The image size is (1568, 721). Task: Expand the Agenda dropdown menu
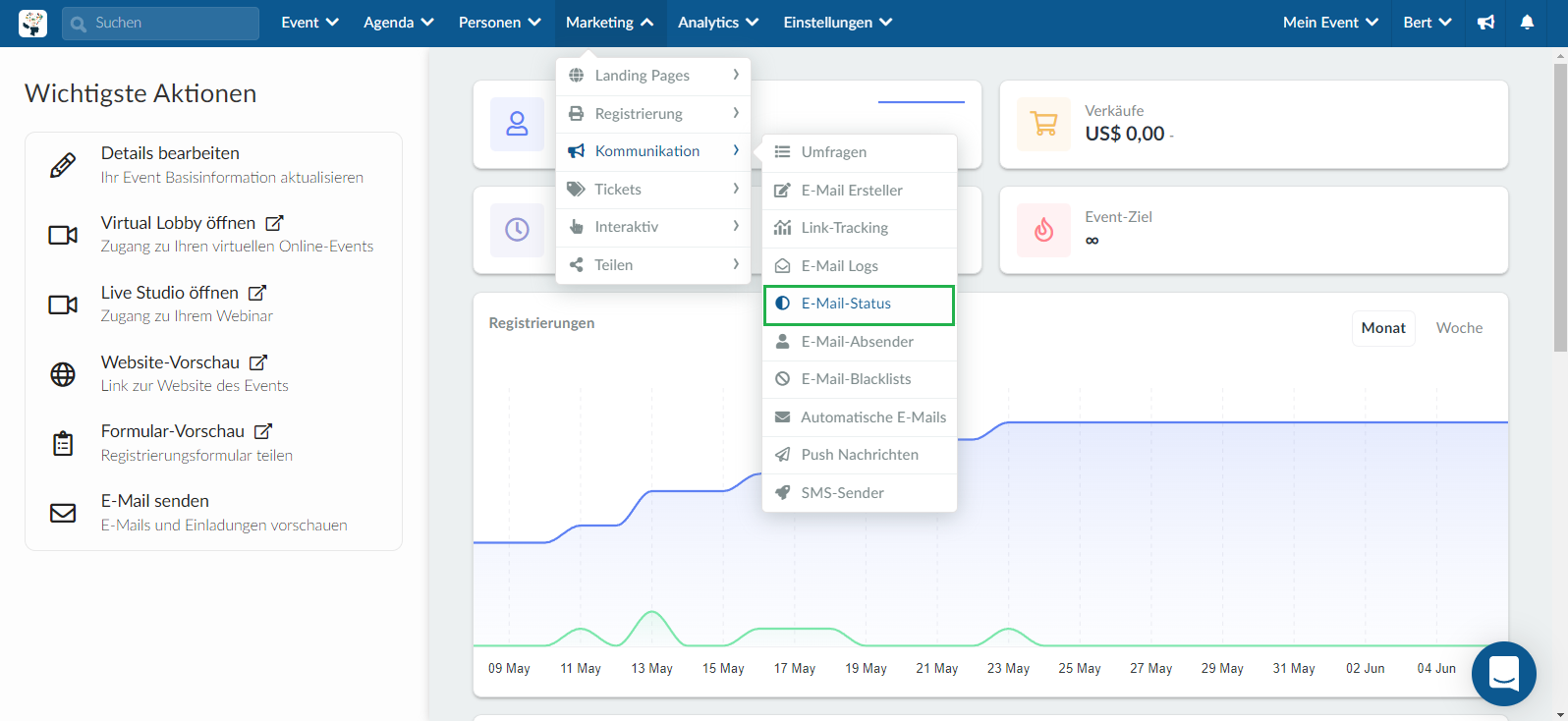click(x=398, y=23)
